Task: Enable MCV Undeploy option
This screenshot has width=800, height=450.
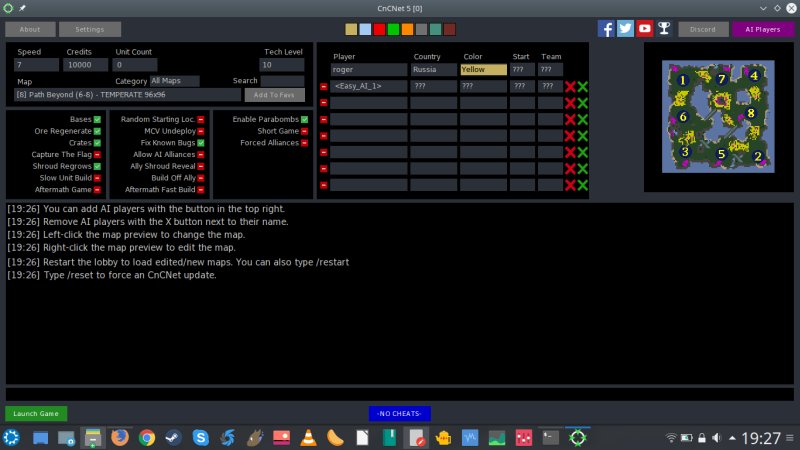Action: pos(201,131)
